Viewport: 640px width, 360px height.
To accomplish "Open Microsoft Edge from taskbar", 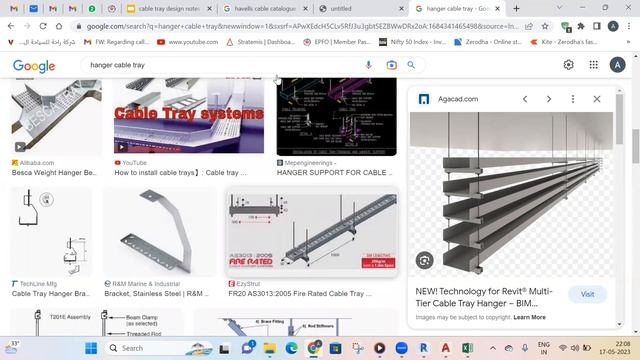I will 291,348.
